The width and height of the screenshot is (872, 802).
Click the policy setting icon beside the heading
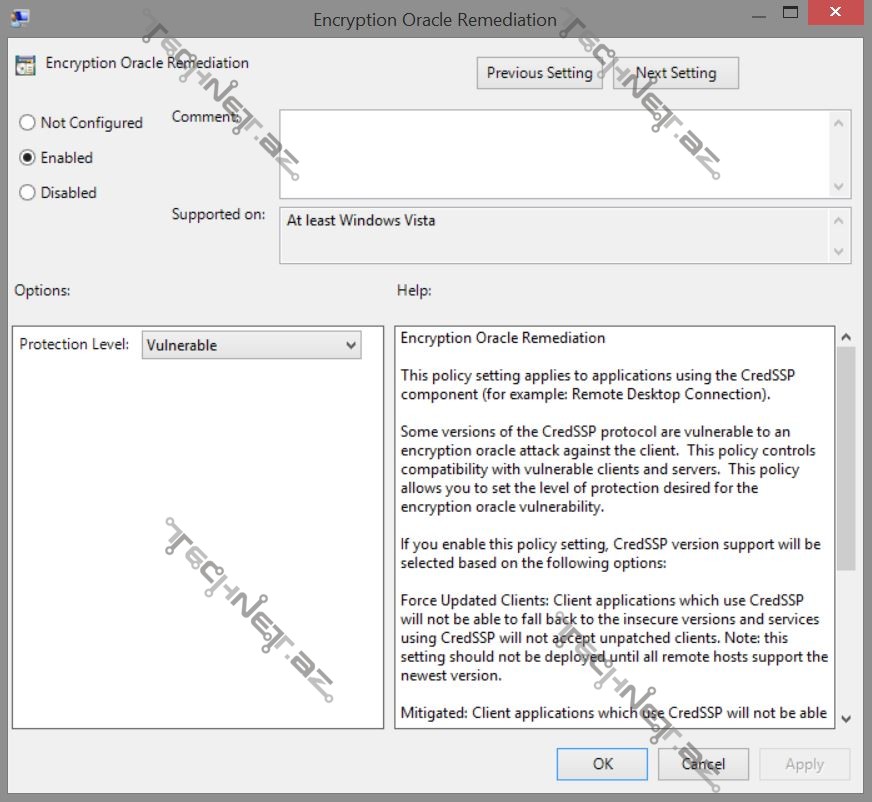25,65
